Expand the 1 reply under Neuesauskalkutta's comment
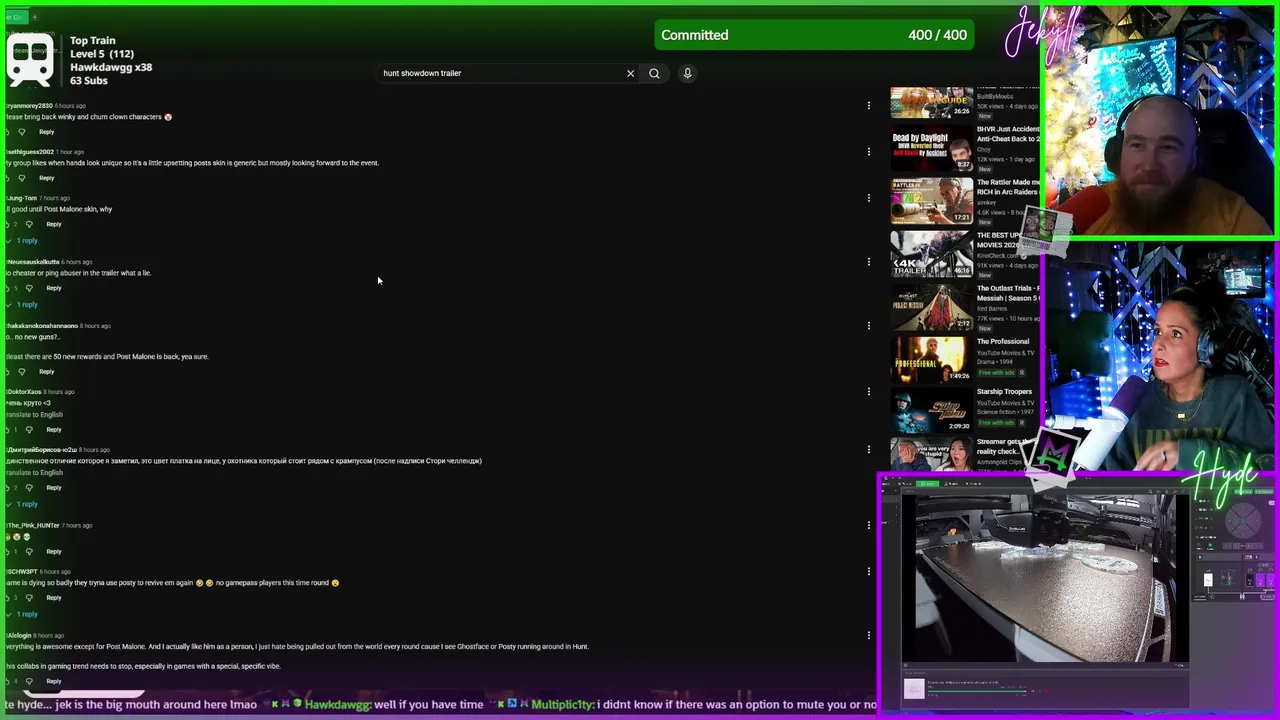Screen dimensions: 1280x720 click(25, 304)
